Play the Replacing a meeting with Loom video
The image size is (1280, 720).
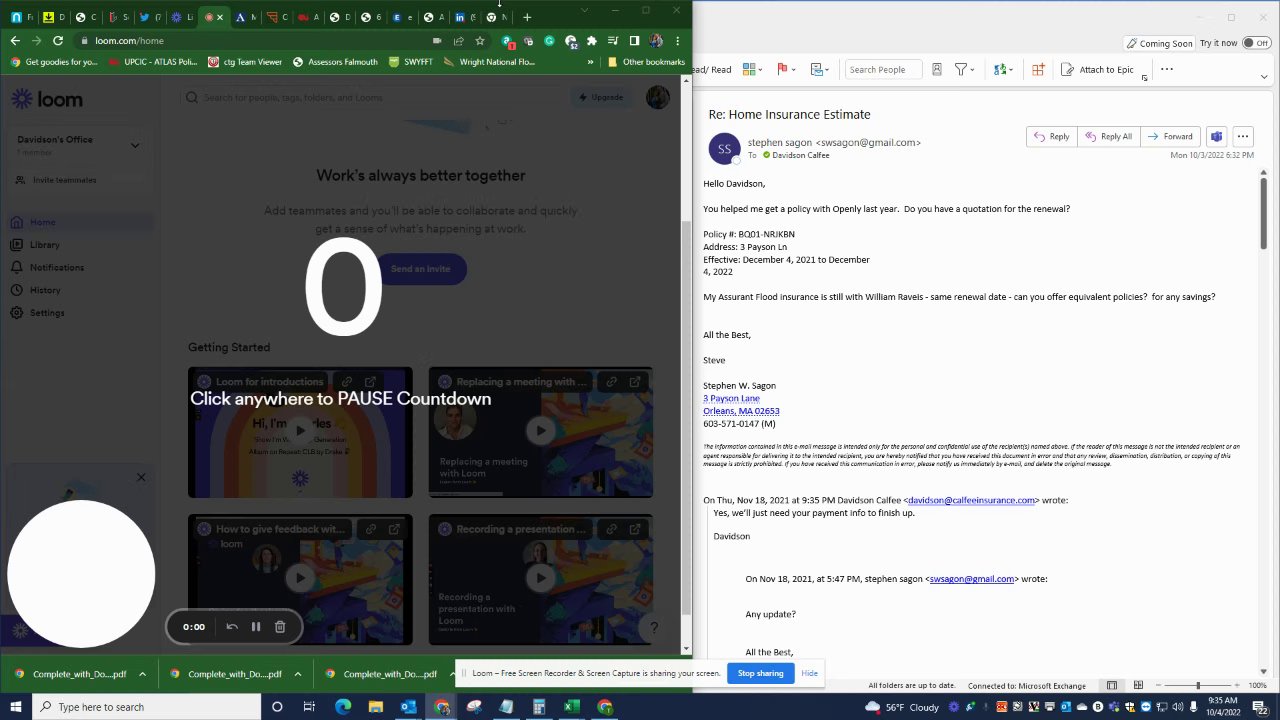(541, 431)
